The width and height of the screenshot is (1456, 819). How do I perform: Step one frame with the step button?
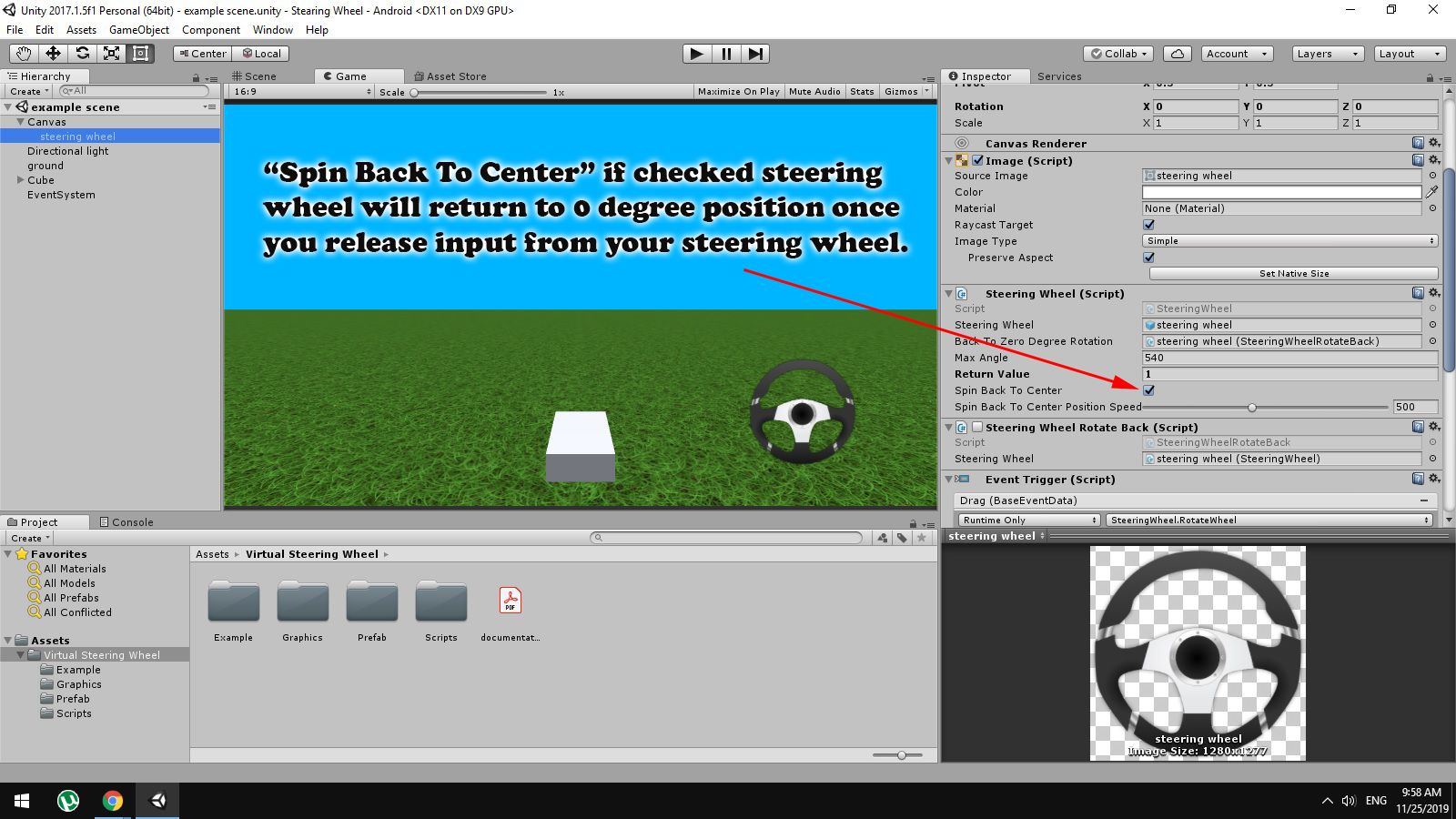pos(755,54)
